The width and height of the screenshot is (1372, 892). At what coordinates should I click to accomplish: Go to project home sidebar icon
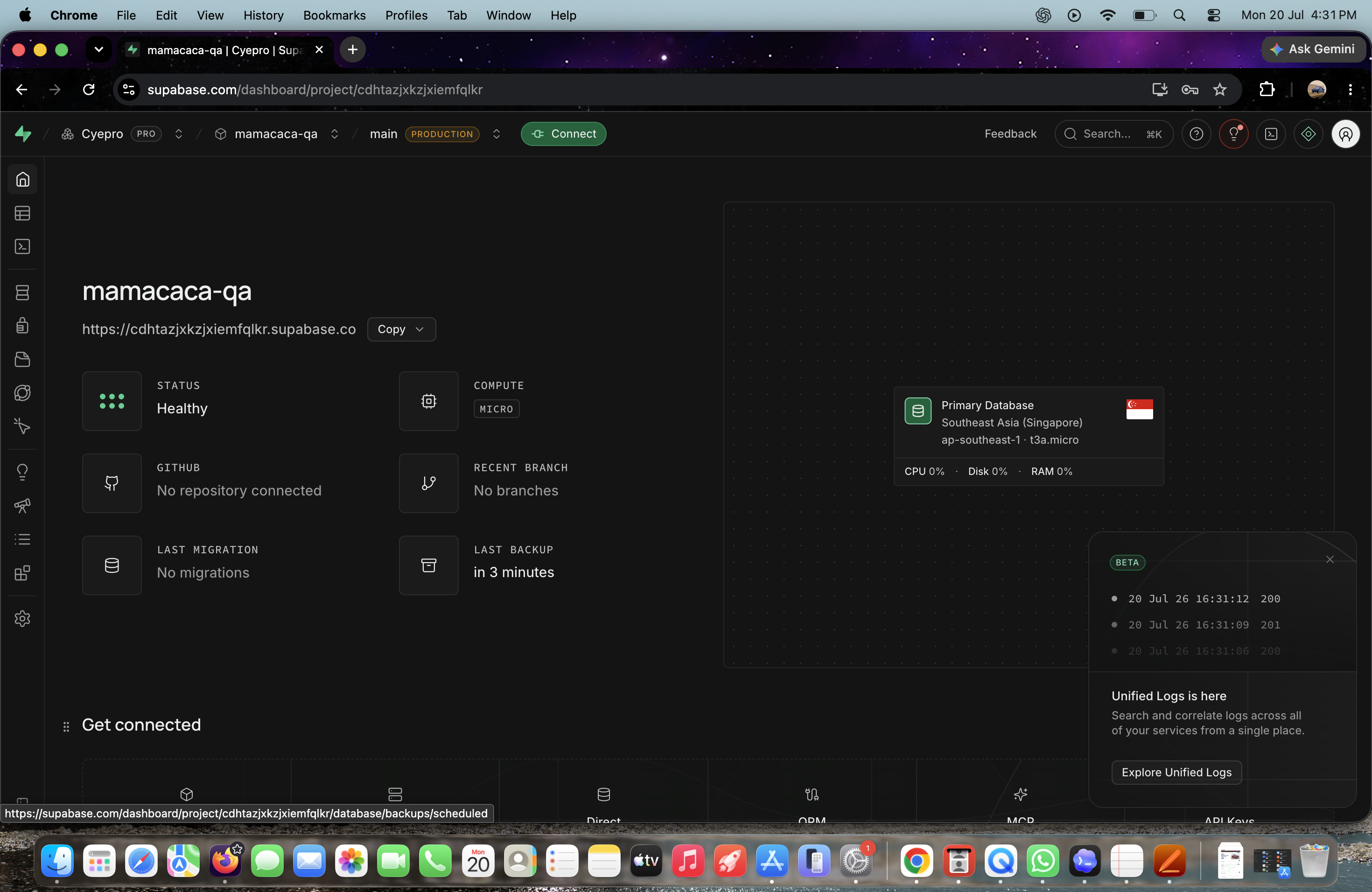click(x=22, y=180)
